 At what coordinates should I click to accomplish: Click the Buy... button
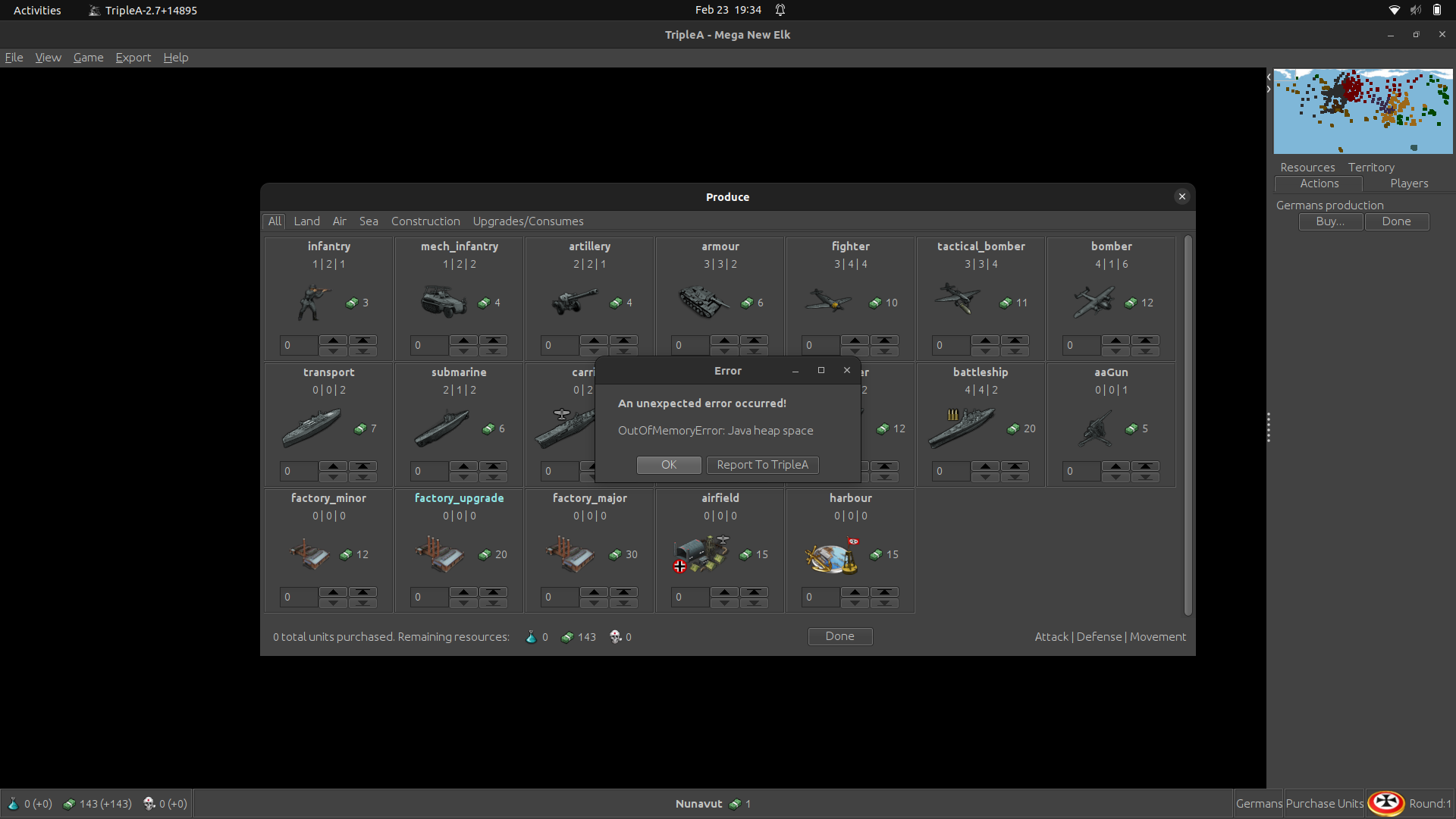1330,221
